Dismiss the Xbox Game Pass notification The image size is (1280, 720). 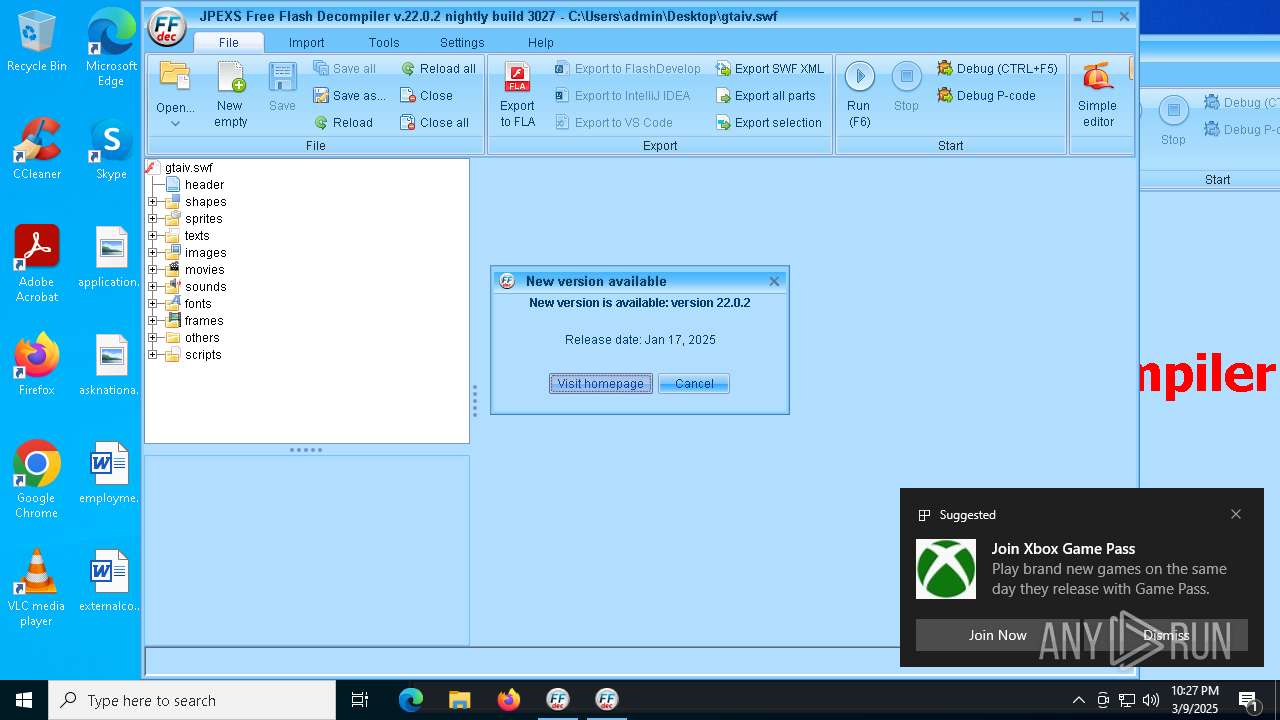pyautogui.click(x=1166, y=635)
